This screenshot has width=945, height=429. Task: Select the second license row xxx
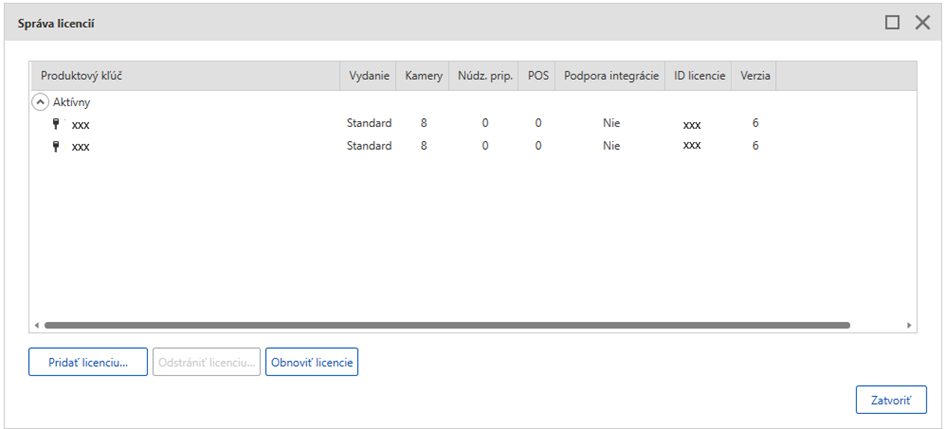(81, 146)
